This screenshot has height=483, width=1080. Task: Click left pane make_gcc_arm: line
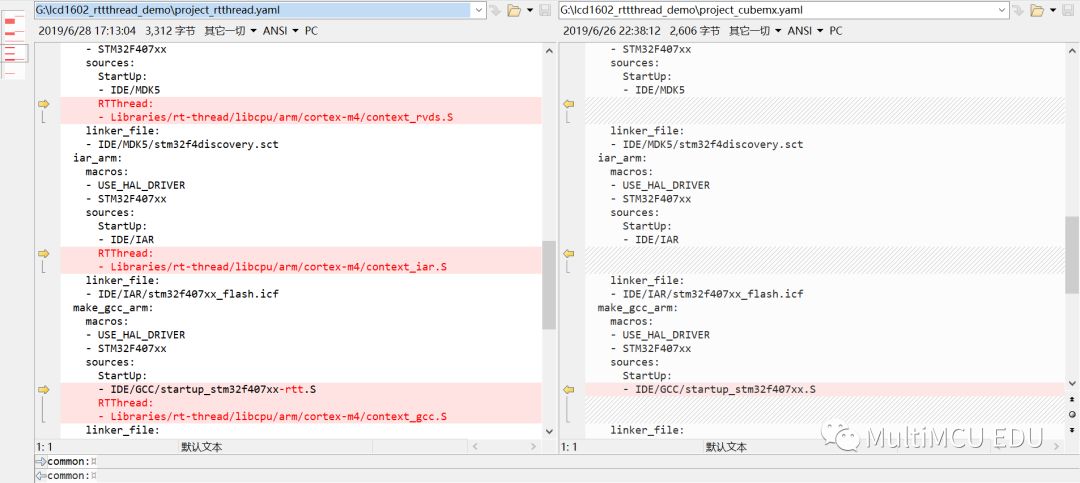click(x=113, y=308)
